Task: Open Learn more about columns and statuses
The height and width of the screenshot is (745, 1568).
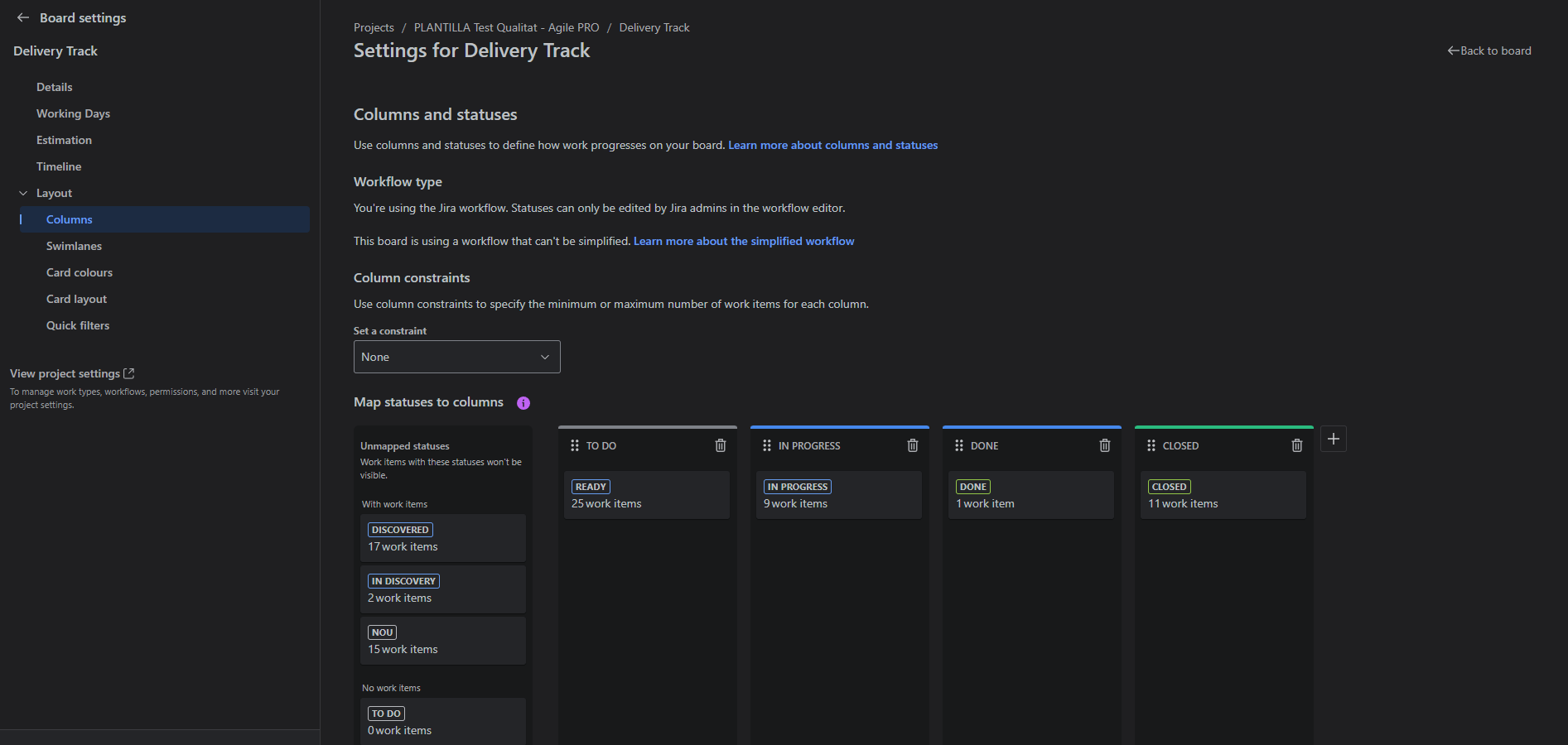Action: (832, 145)
